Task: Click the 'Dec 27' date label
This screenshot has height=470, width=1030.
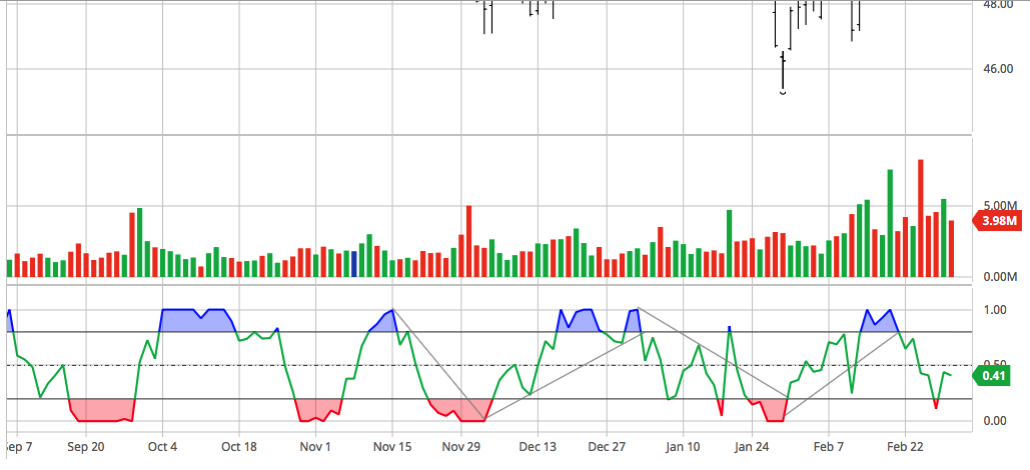Action: pyautogui.click(x=607, y=446)
